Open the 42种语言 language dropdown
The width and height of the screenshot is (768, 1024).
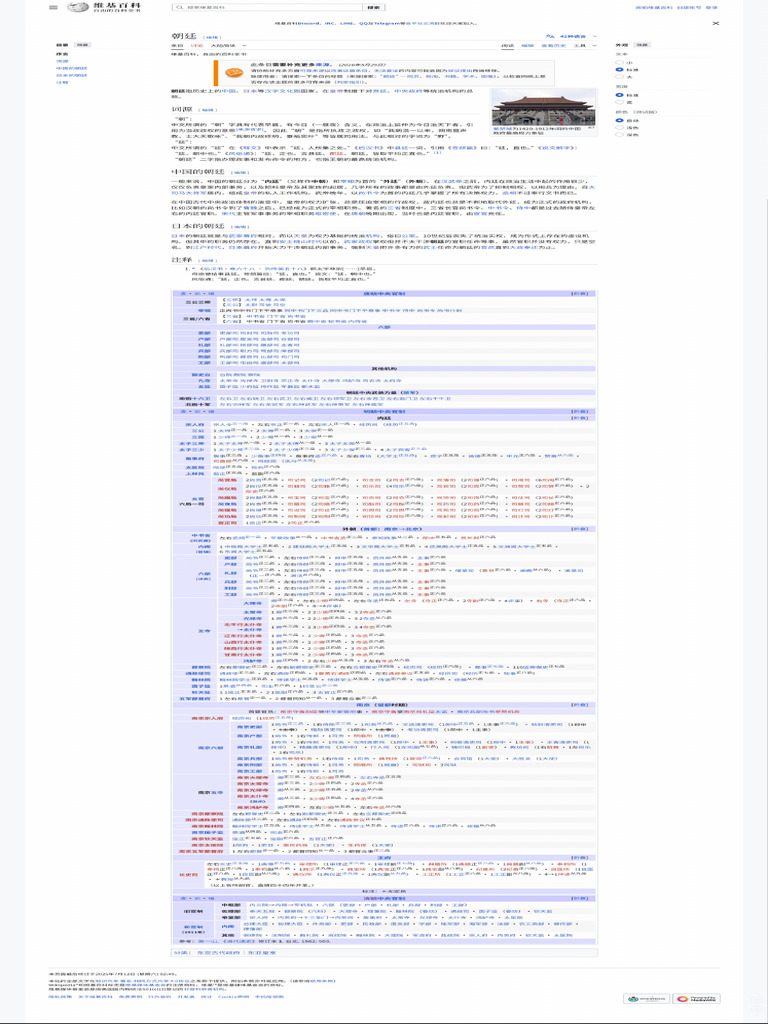575,37
